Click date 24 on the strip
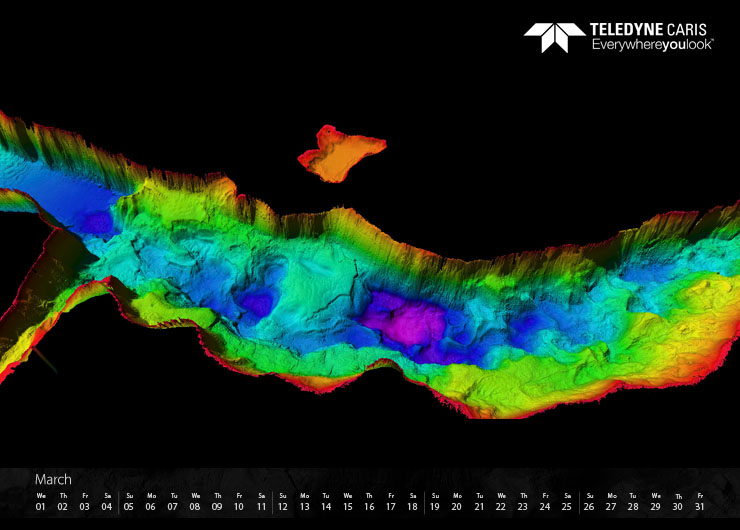This screenshot has width=740, height=530. [x=545, y=506]
